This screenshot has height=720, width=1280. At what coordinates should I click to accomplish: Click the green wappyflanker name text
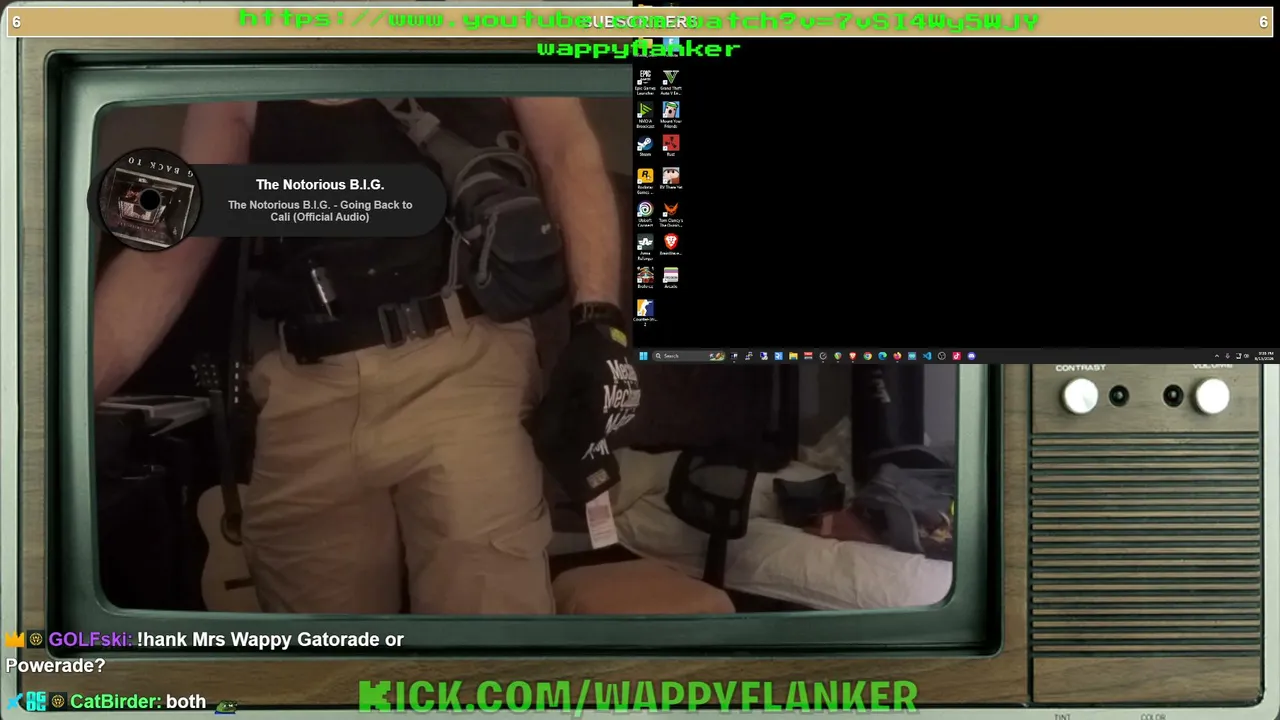point(639,49)
